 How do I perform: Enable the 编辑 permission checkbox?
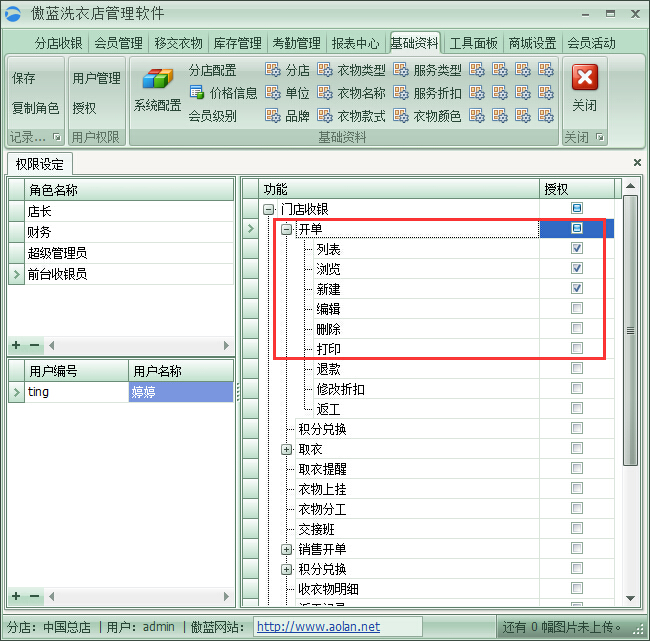tap(577, 309)
